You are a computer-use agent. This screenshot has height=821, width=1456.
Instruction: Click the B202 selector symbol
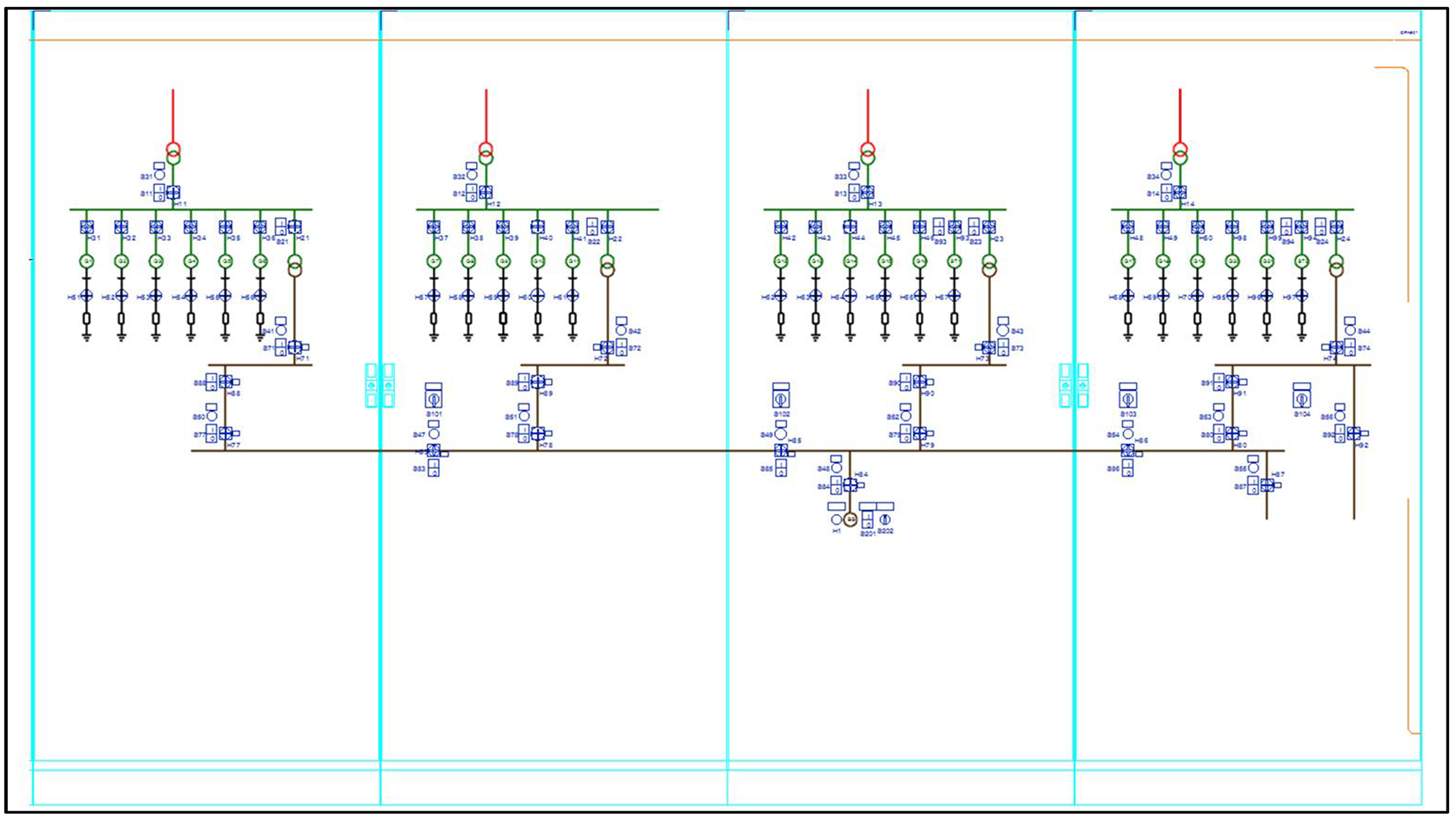point(885,520)
